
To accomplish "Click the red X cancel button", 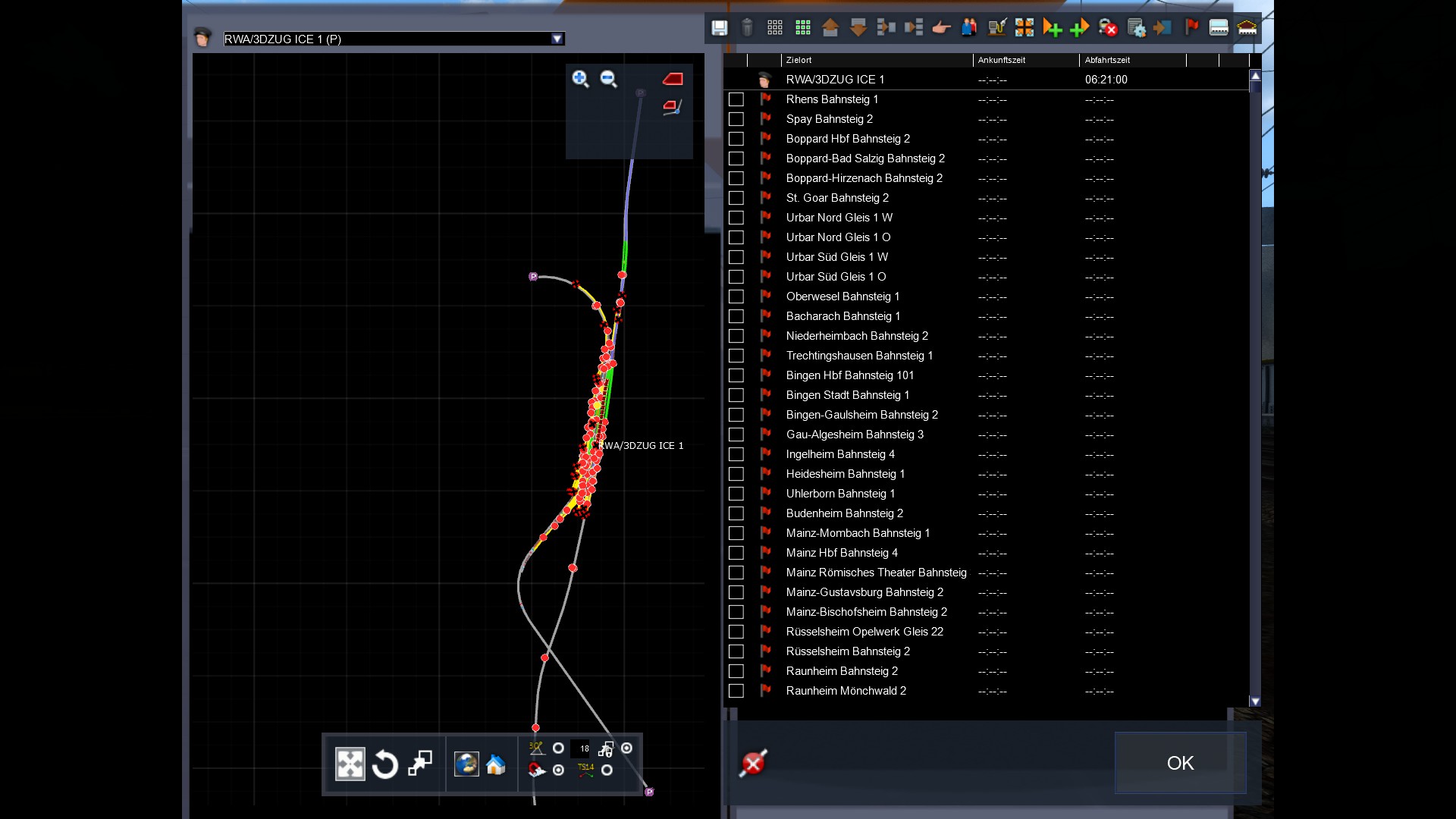I will click(x=753, y=763).
